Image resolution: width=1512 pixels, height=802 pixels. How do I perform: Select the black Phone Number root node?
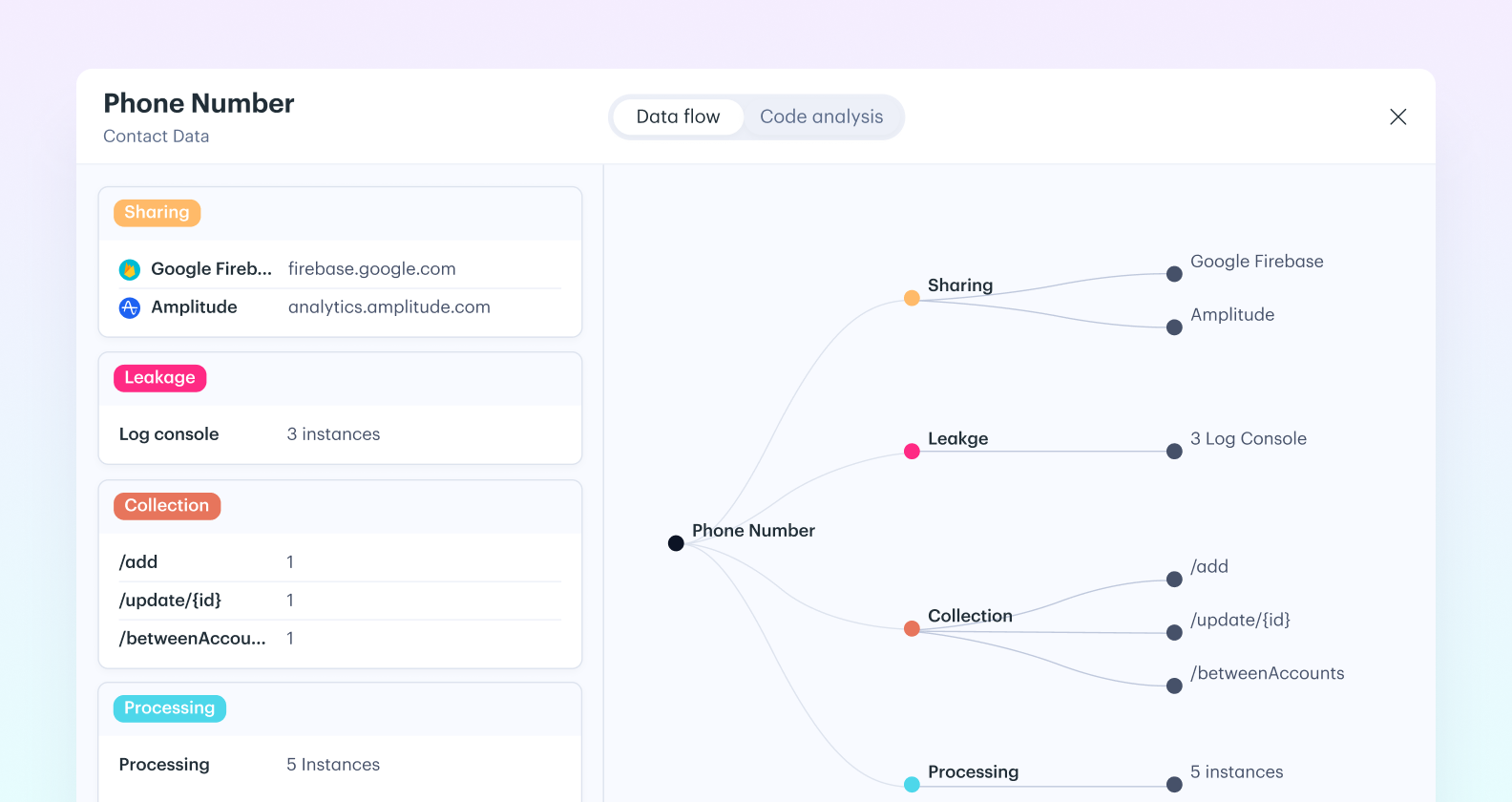tap(676, 543)
